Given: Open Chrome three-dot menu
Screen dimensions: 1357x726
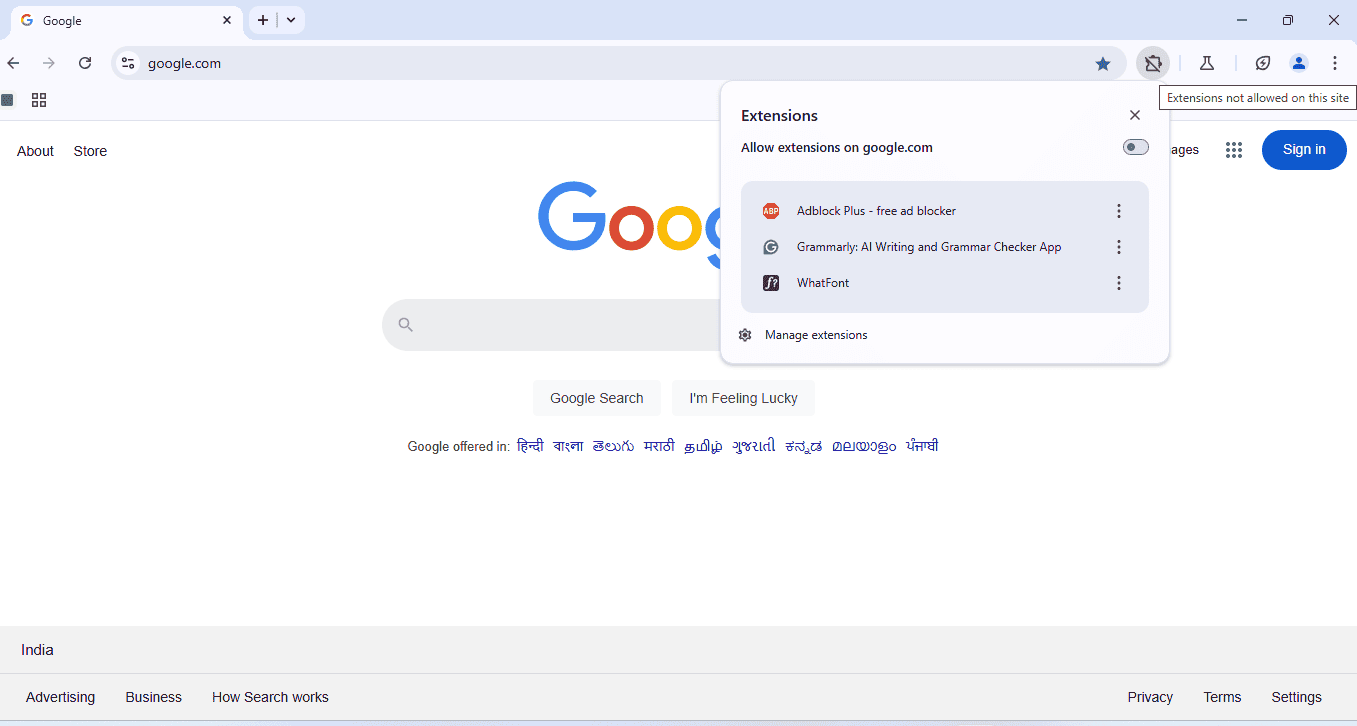Looking at the screenshot, I should pyautogui.click(x=1335, y=63).
